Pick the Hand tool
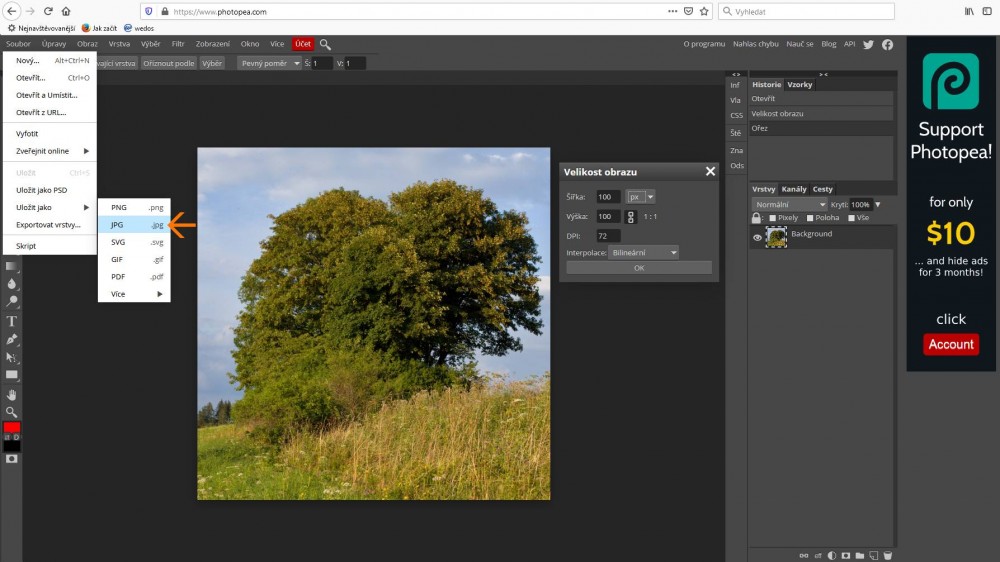Screen dimensions: 1000x562 click(x=12, y=394)
